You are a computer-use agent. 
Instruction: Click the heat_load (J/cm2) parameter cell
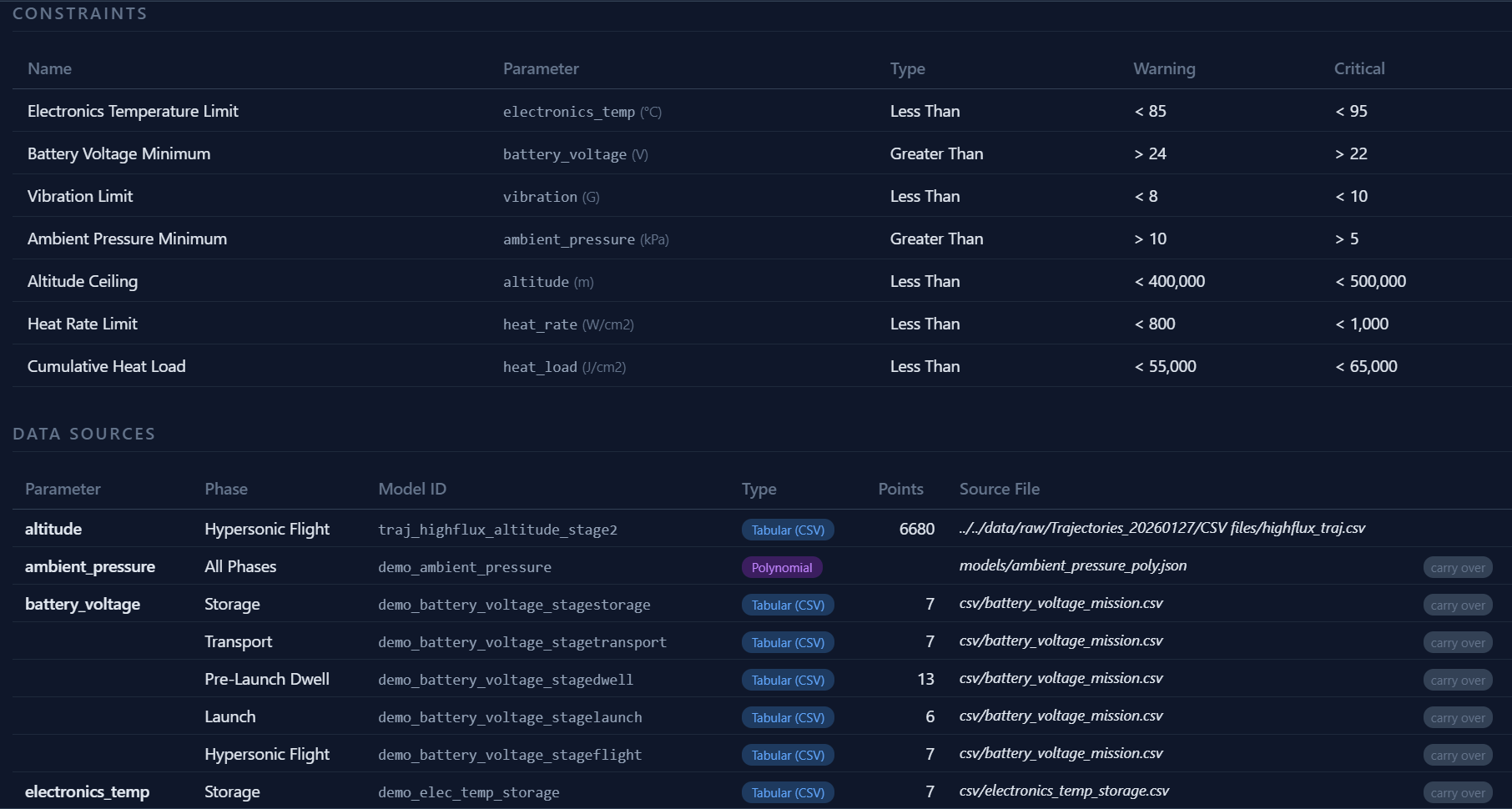565,367
